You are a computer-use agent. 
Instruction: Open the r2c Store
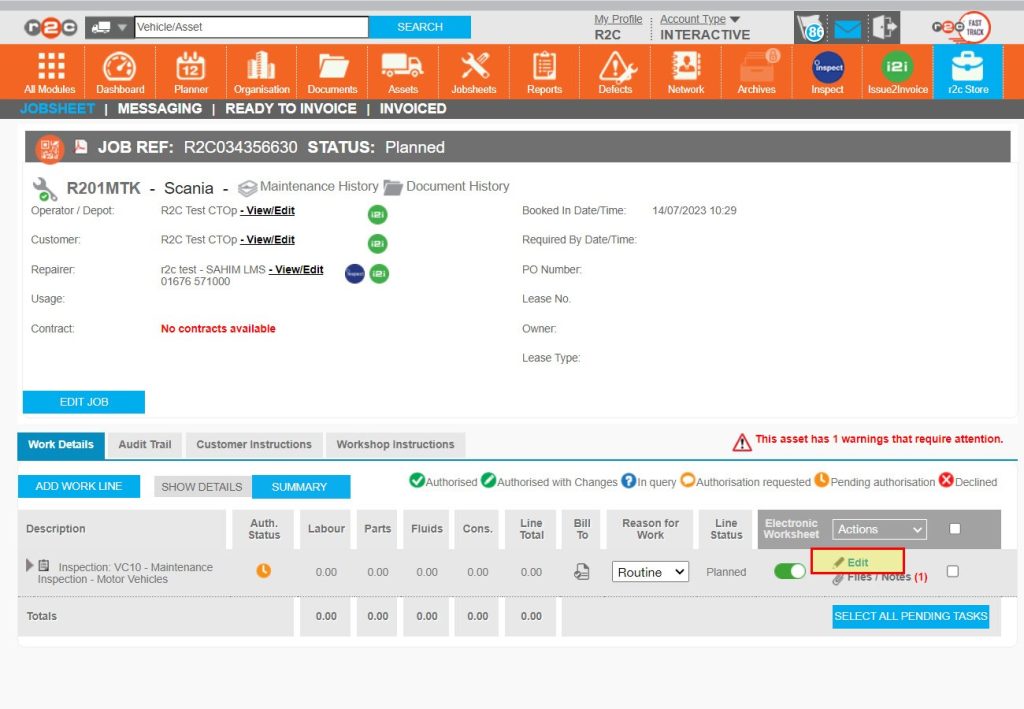pyautogui.click(x=967, y=70)
